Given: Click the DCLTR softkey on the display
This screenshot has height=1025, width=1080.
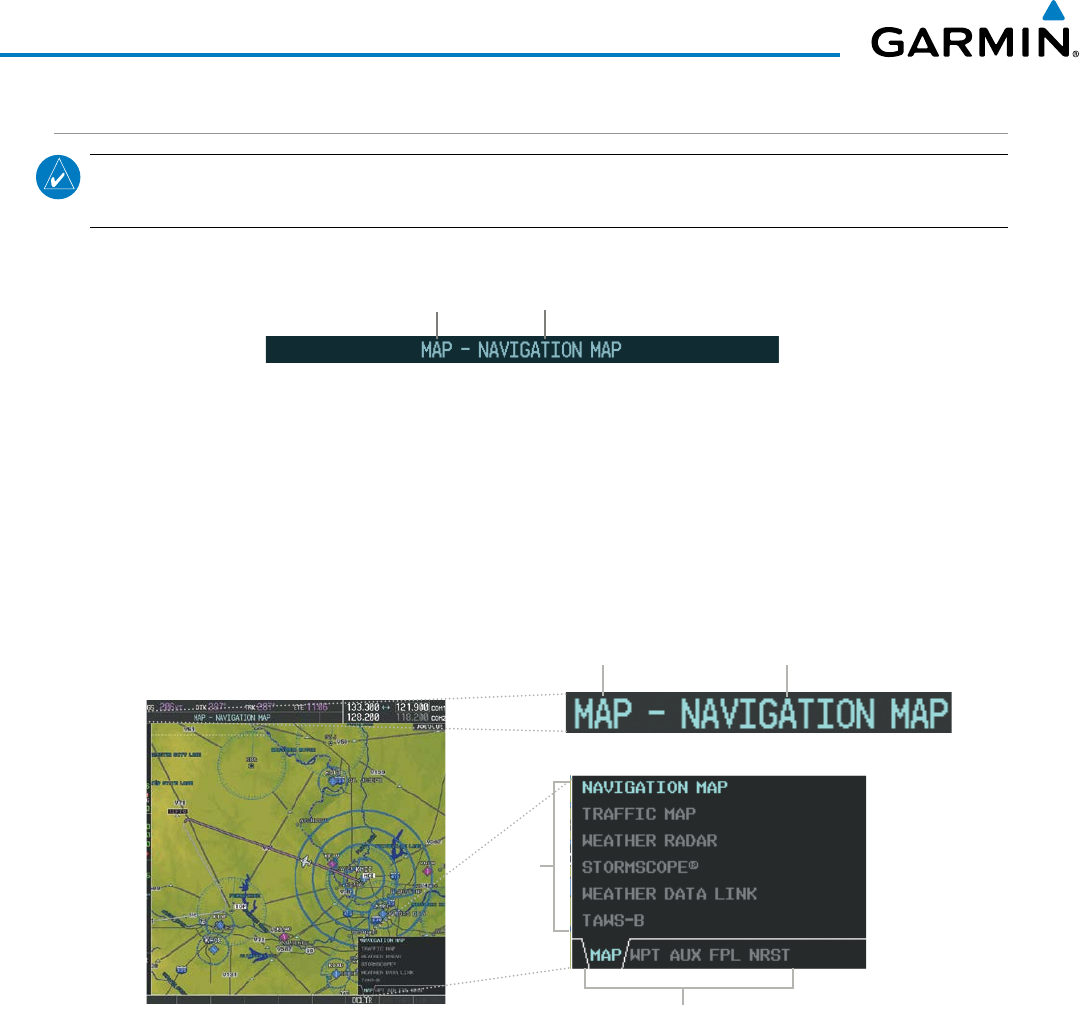Looking at the screenshot, I should [x=362, y=1000].
